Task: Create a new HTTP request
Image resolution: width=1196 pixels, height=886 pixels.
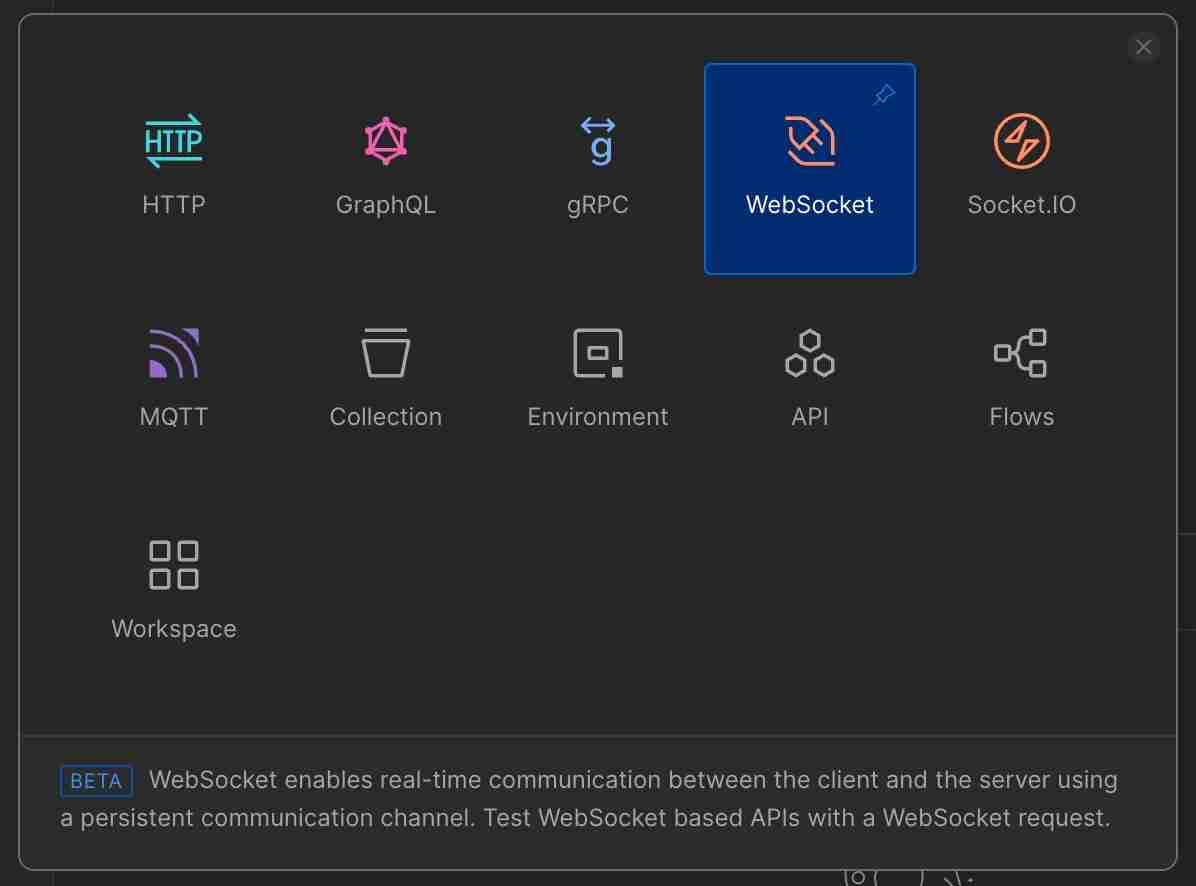Action: [x=174, y=165]
